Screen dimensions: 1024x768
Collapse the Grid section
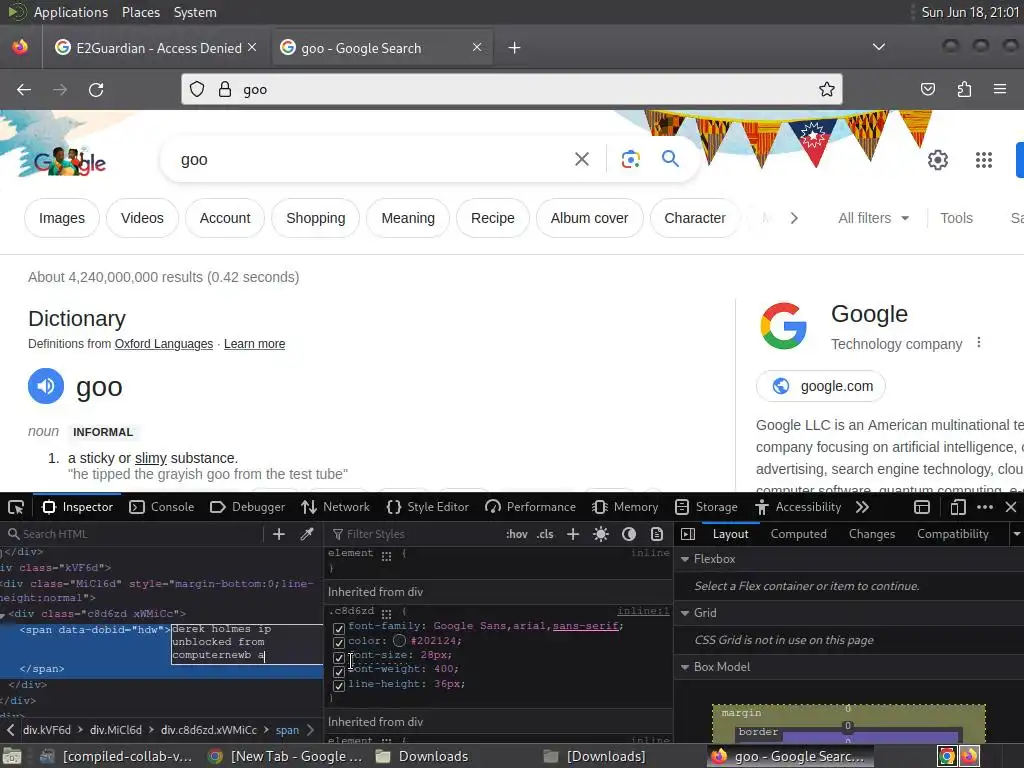click(x=685, y=613)
